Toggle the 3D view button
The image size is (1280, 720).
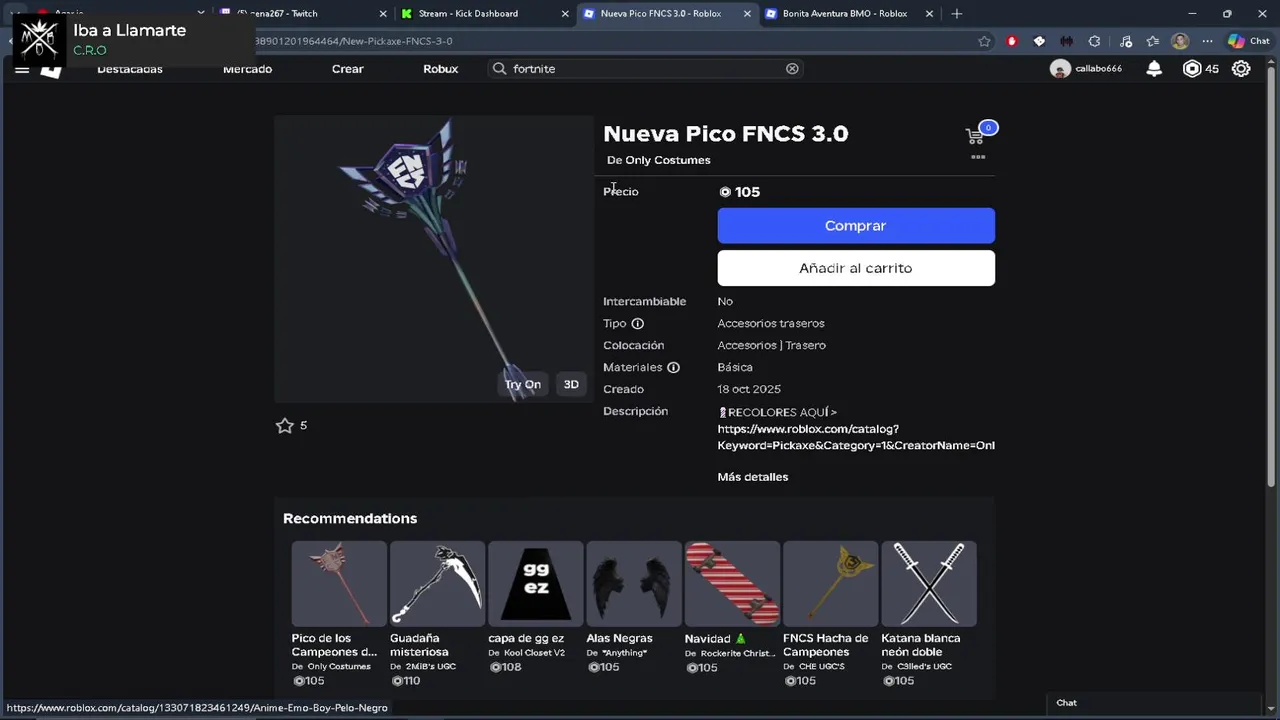click(x=571, y=384)
